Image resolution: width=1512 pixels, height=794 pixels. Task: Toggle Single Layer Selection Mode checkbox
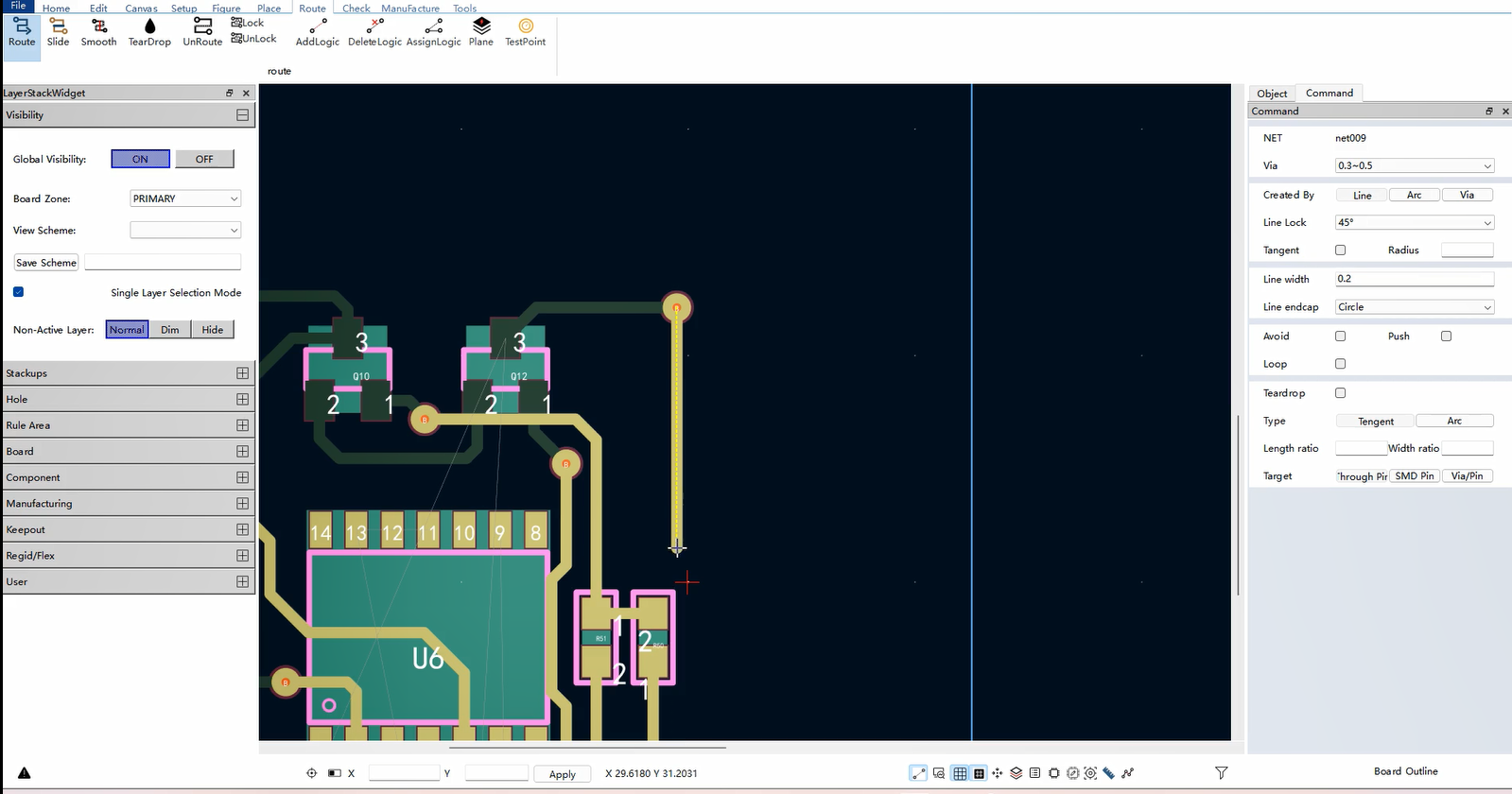pyautogui.click(x=18, y=292)
